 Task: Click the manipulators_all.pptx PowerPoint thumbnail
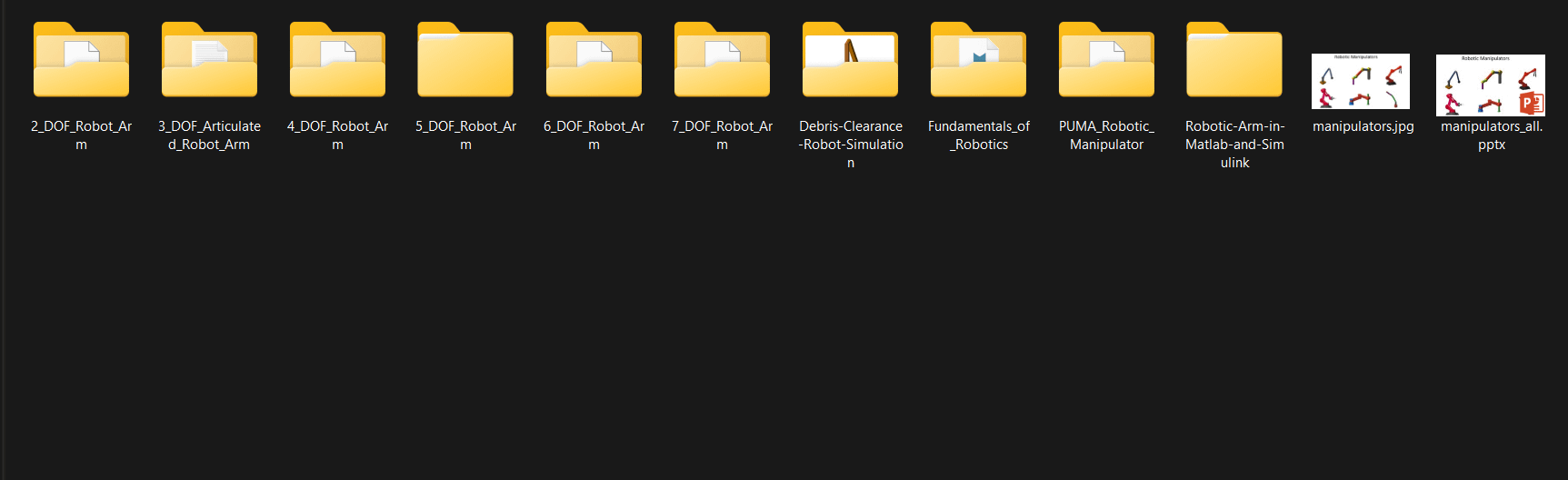1490,85
